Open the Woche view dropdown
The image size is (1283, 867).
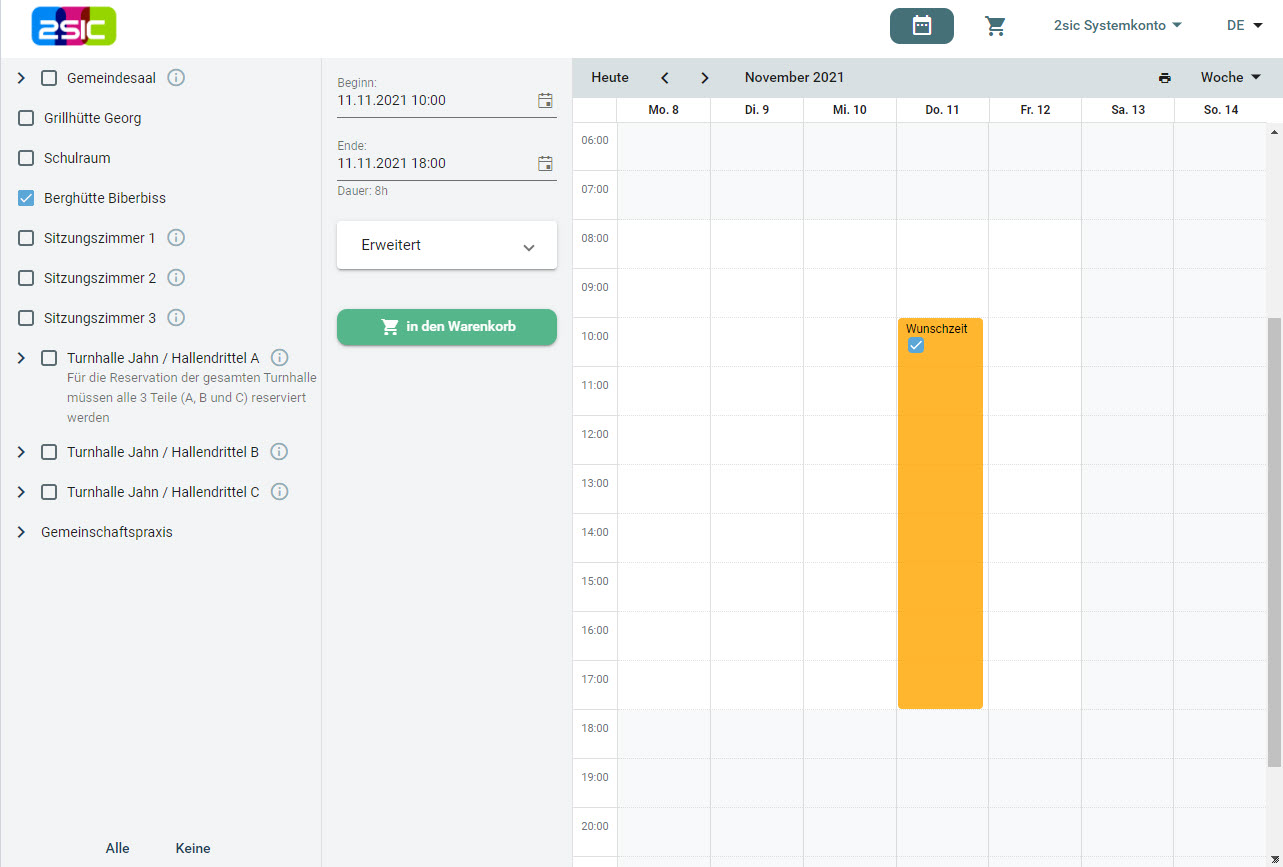[1230, 78]
